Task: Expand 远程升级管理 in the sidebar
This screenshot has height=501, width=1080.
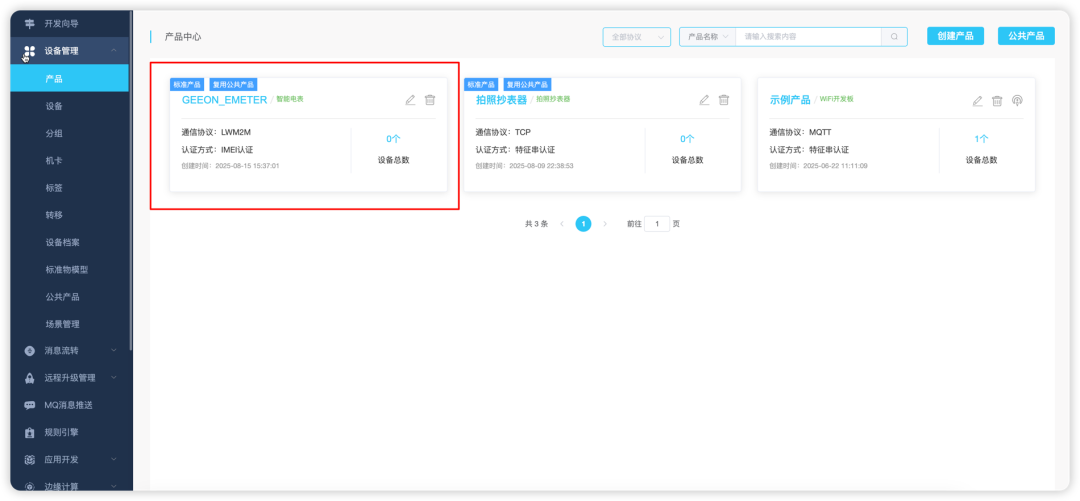Action: [x=70, y=378]
